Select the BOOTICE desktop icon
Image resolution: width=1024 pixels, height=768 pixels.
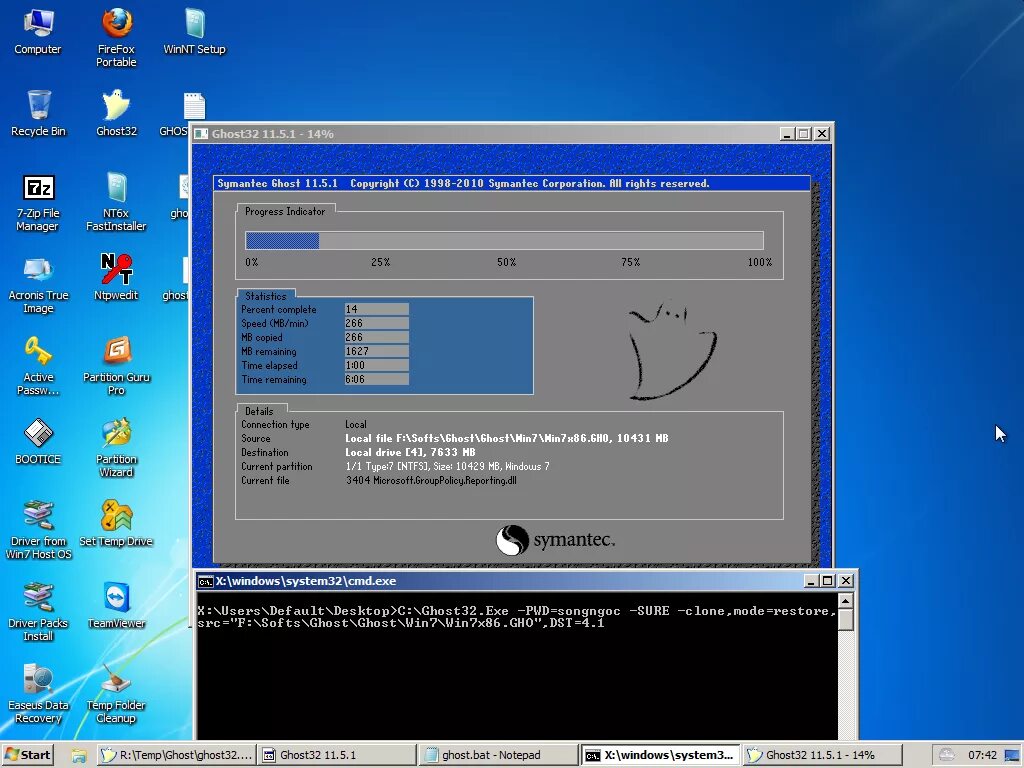pyautogui.click(x=38, y=441)
